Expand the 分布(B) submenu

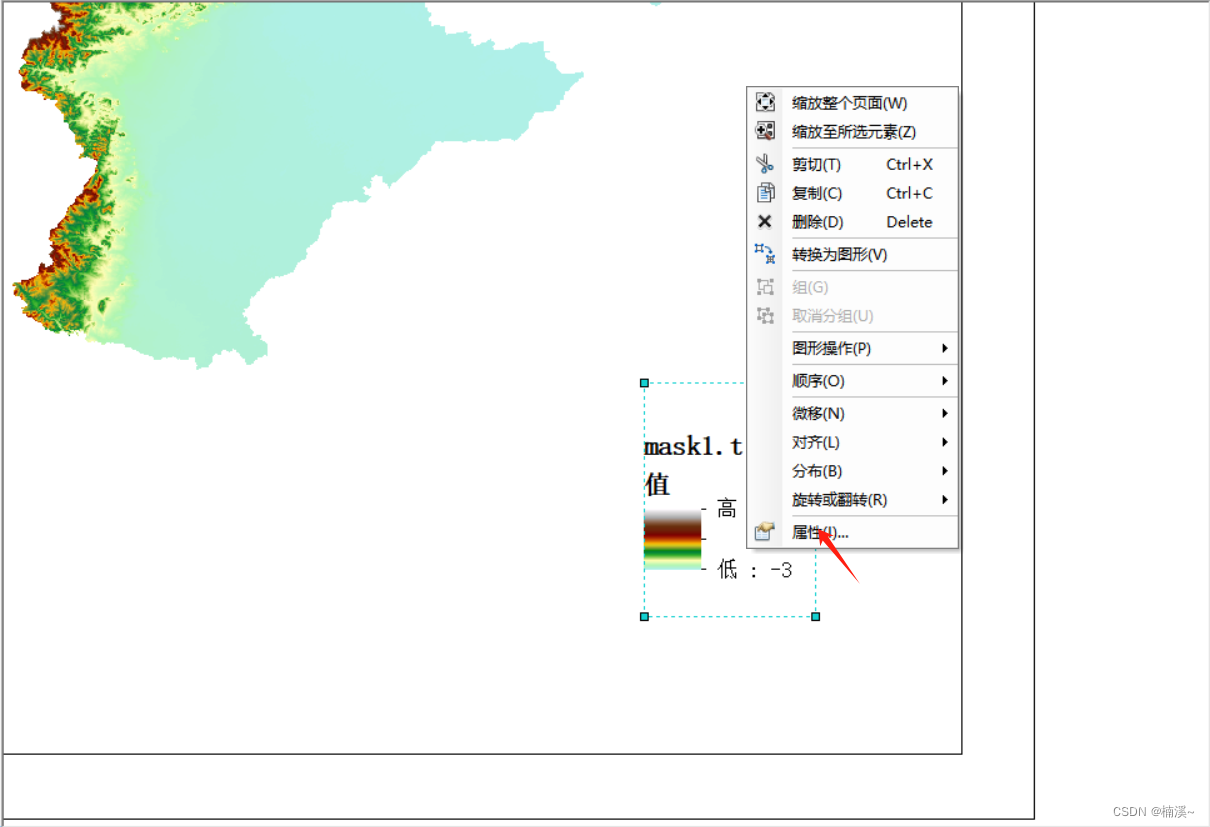852,471
